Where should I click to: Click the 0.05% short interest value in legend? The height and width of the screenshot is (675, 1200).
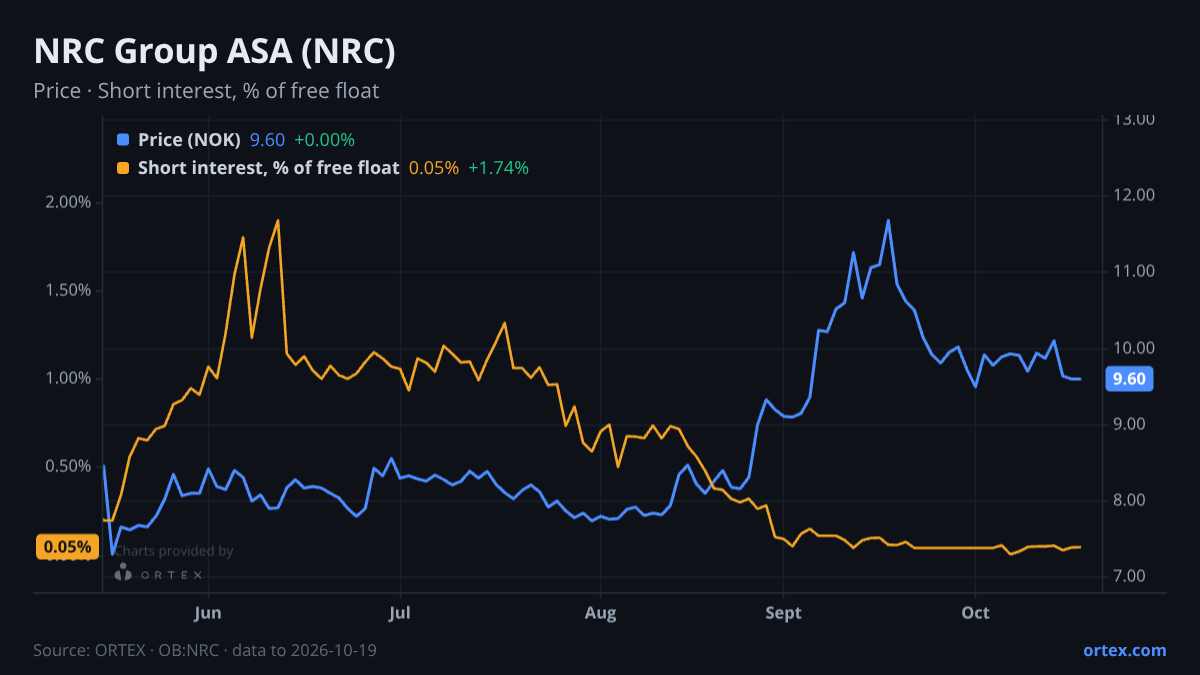[434, 168]
